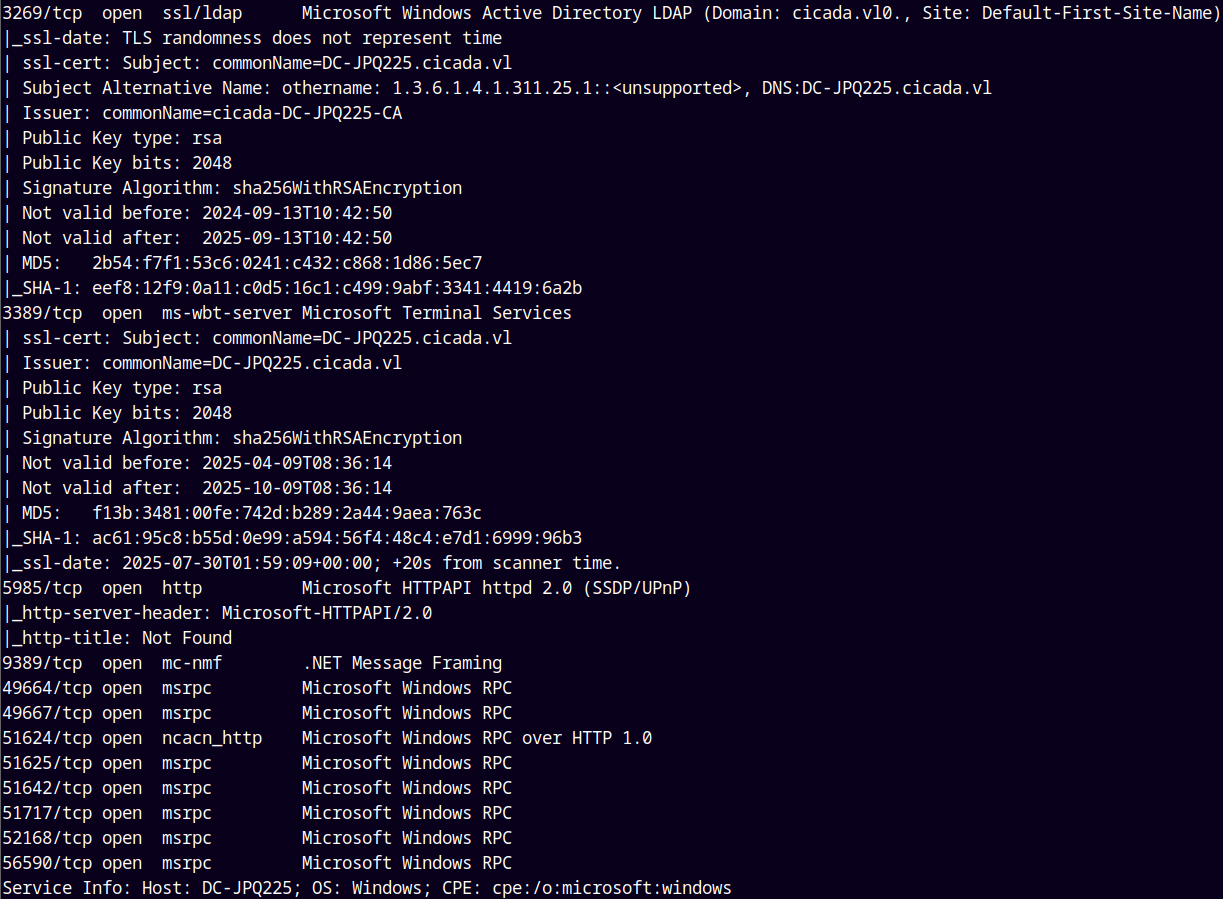Click the 3389/tcp port number
The width and height of the screenshot is (1223, 899).
pos(42,313)
